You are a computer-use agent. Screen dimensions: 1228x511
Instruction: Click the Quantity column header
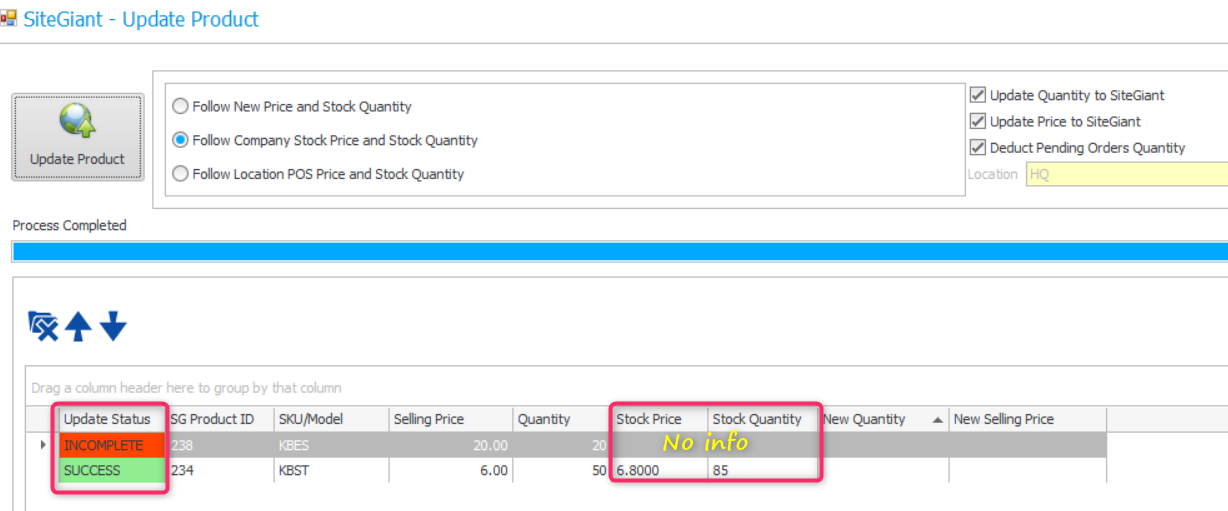562,419
